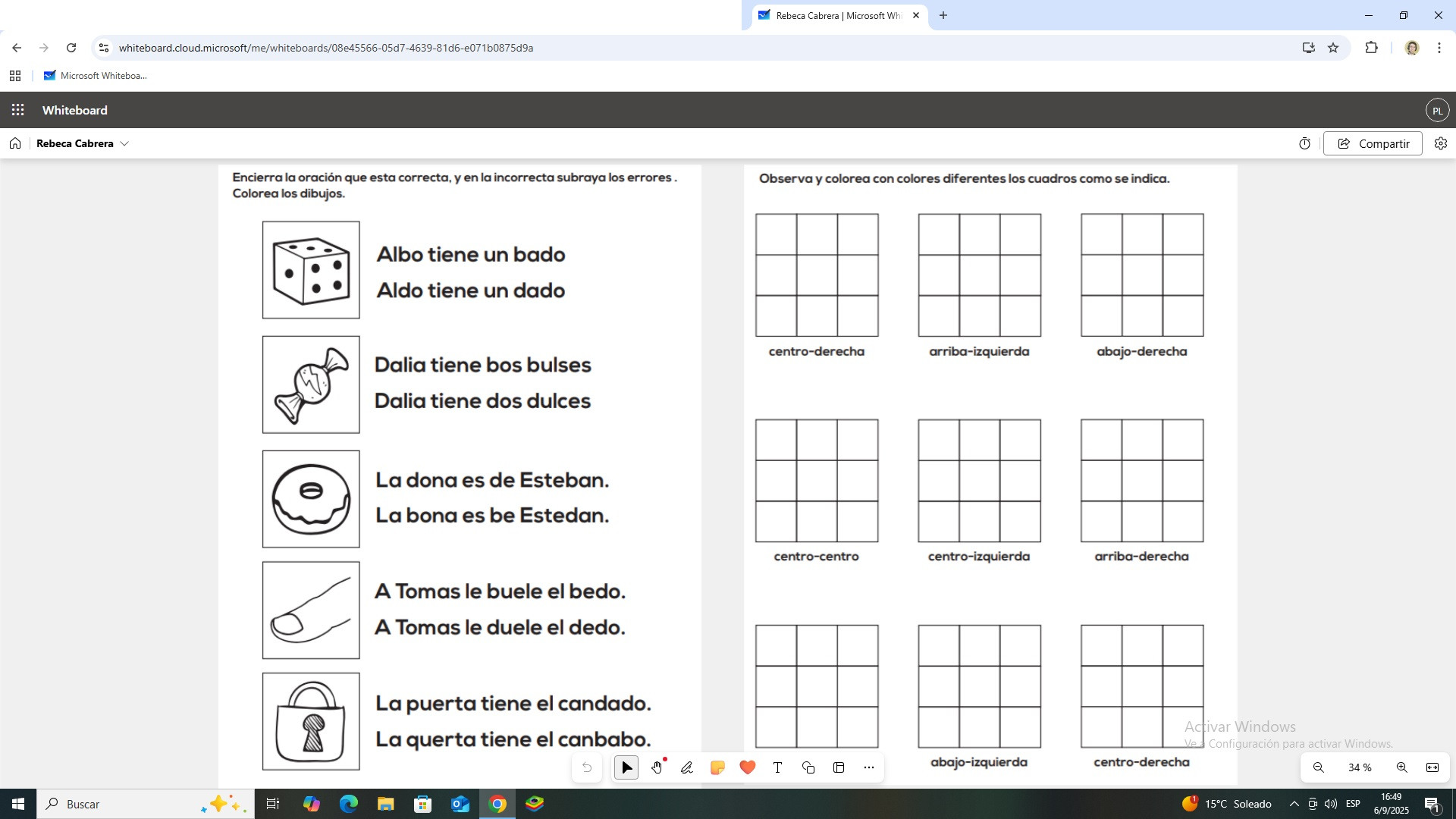This screenshot has height=819, width=1456.
Task: Open more toolbar options ellipsis
Action: point(869,767)
